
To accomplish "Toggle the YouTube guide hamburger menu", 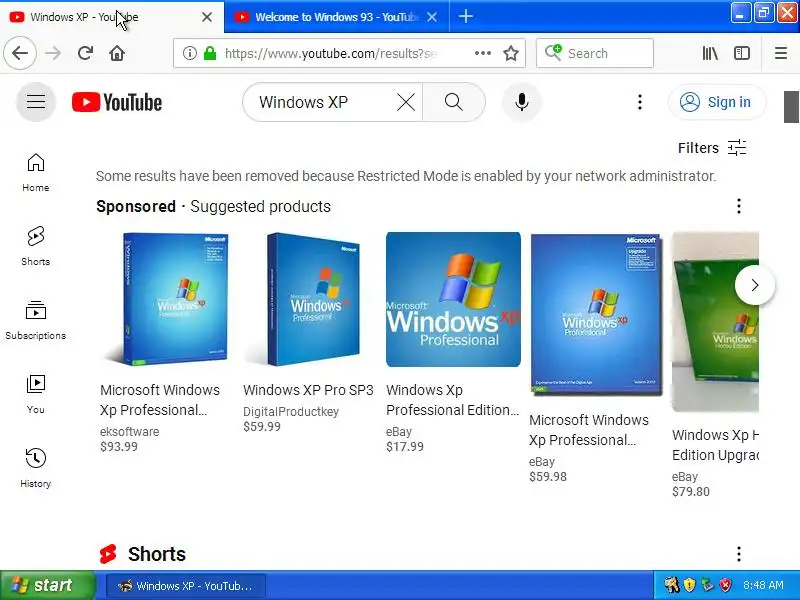I will (x=36, y=102).
